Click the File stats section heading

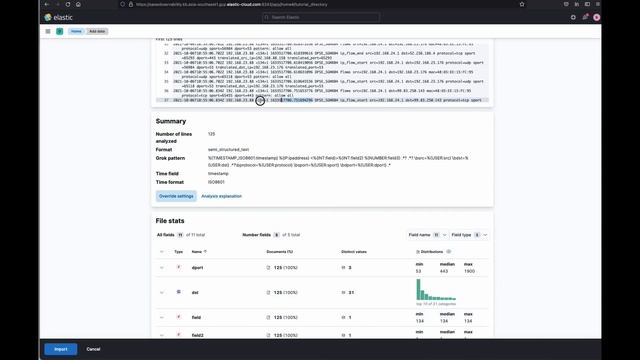pyautogui.click(x=170, y=220)
